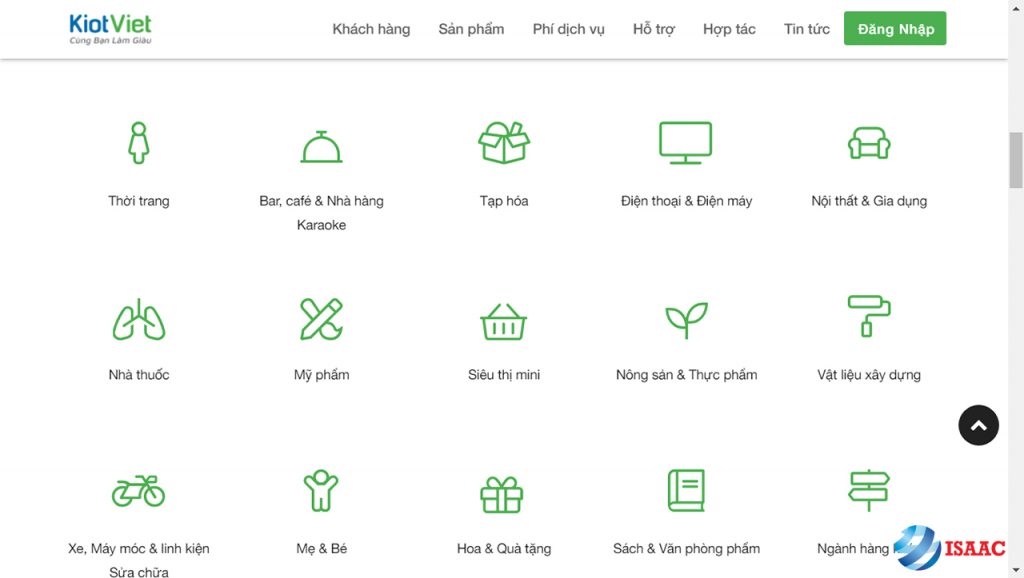The image size is (1024, 578).
Task: Click the green Đăng Nhập button
Action: tap(895, 28)
